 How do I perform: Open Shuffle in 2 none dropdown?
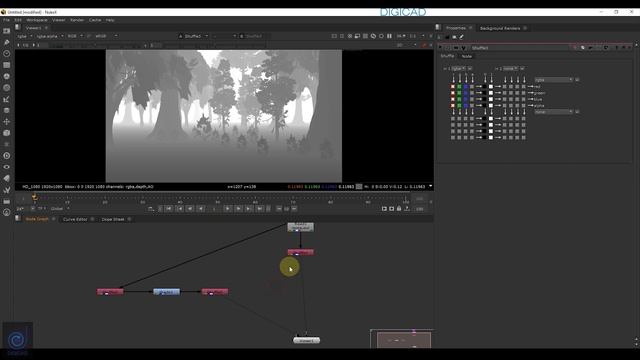(x=510, y=69)
